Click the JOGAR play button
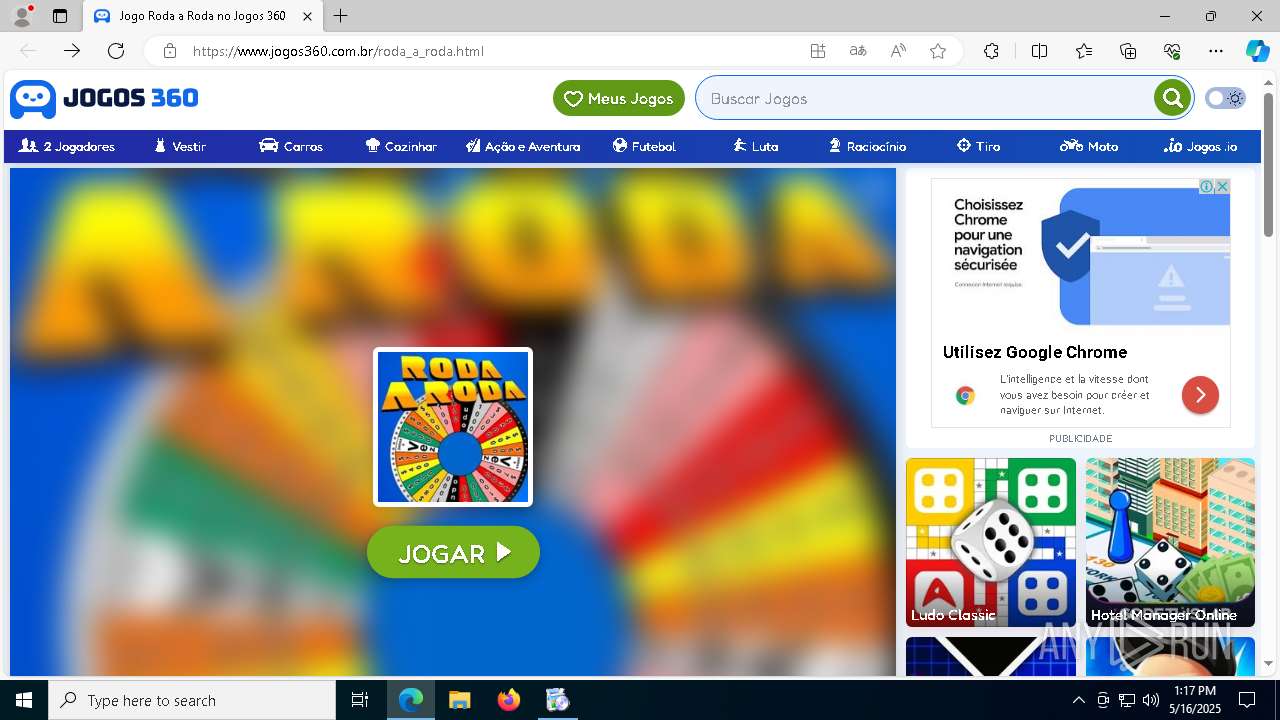Viewport: 1280px width, 720px height. [453, 552]
